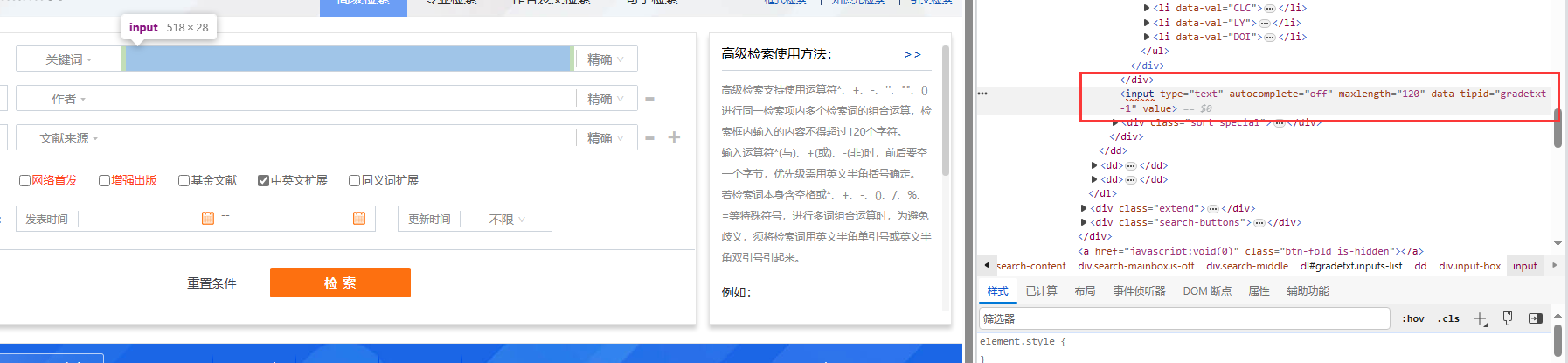Viewport: 1568px width, 363px height.
Task: Enable 基金文献 checkbox
Action: [184, 181]
